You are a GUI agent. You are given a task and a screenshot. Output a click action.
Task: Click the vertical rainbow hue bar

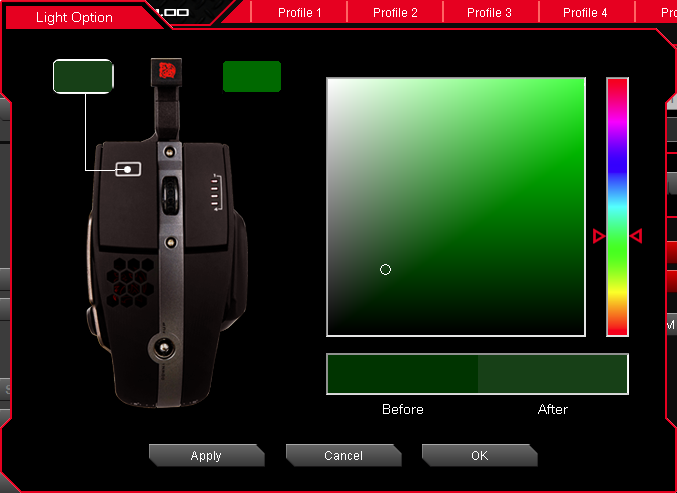point(617,207)
